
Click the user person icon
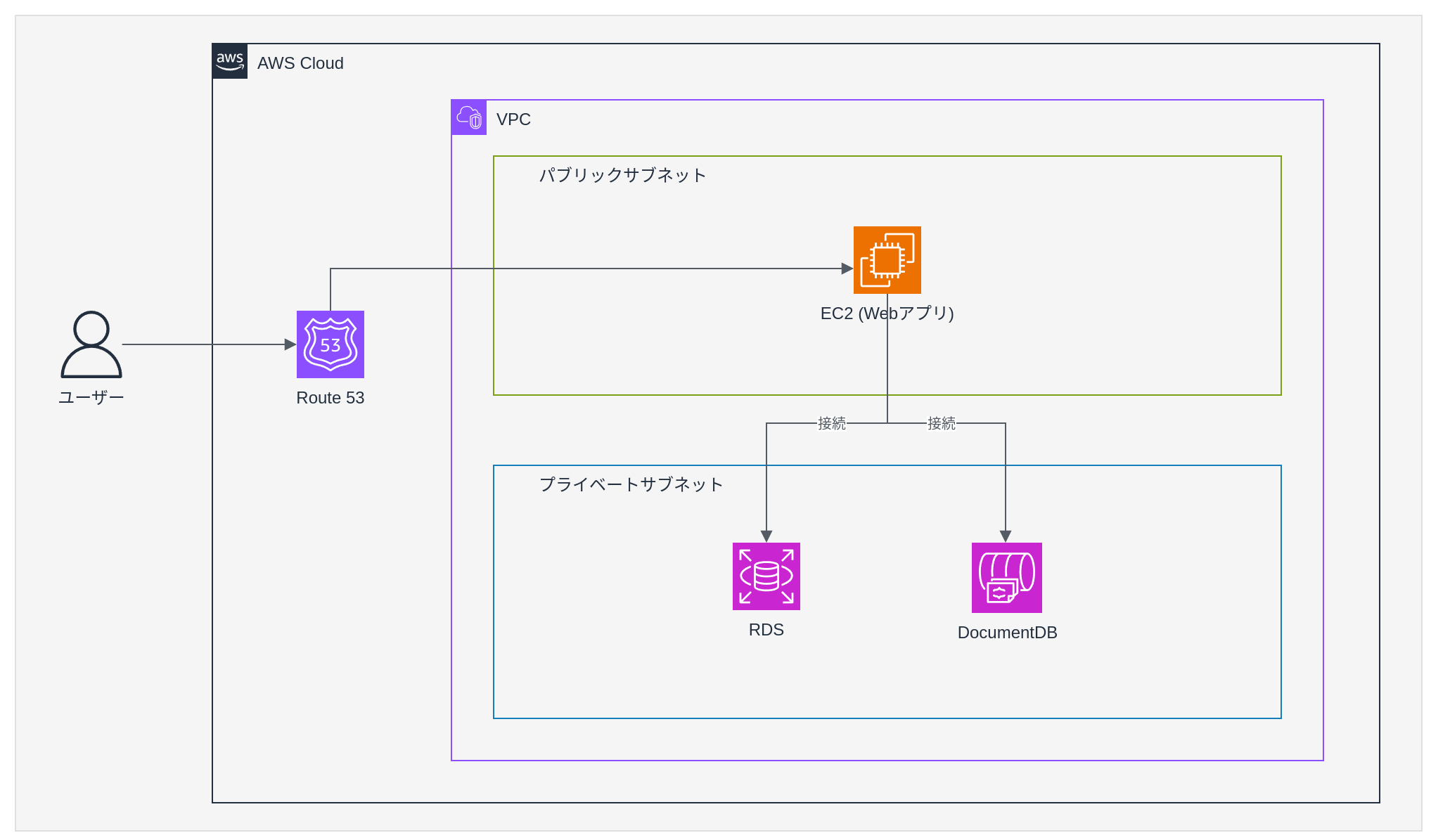pos(91,344)
